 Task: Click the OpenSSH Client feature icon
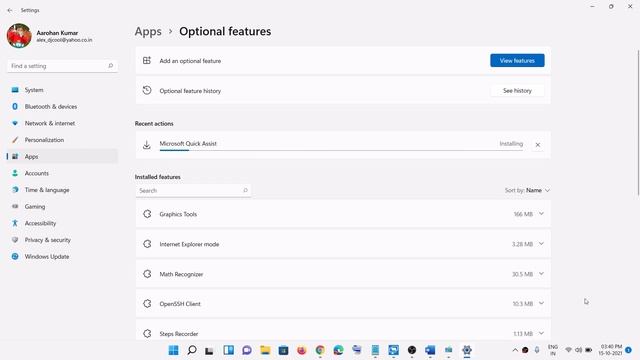tap(147, 304)
